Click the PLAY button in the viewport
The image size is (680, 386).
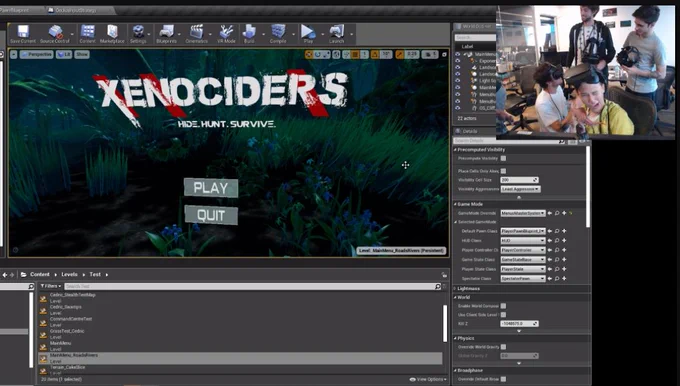click(211, 188)
